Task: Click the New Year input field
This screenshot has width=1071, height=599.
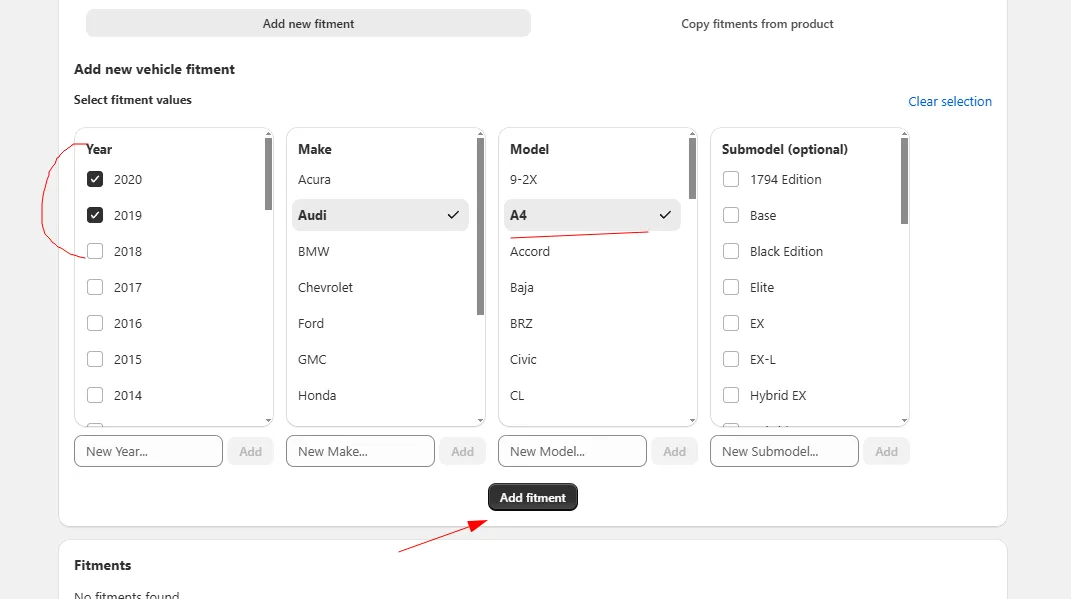Action: (148, 452)
